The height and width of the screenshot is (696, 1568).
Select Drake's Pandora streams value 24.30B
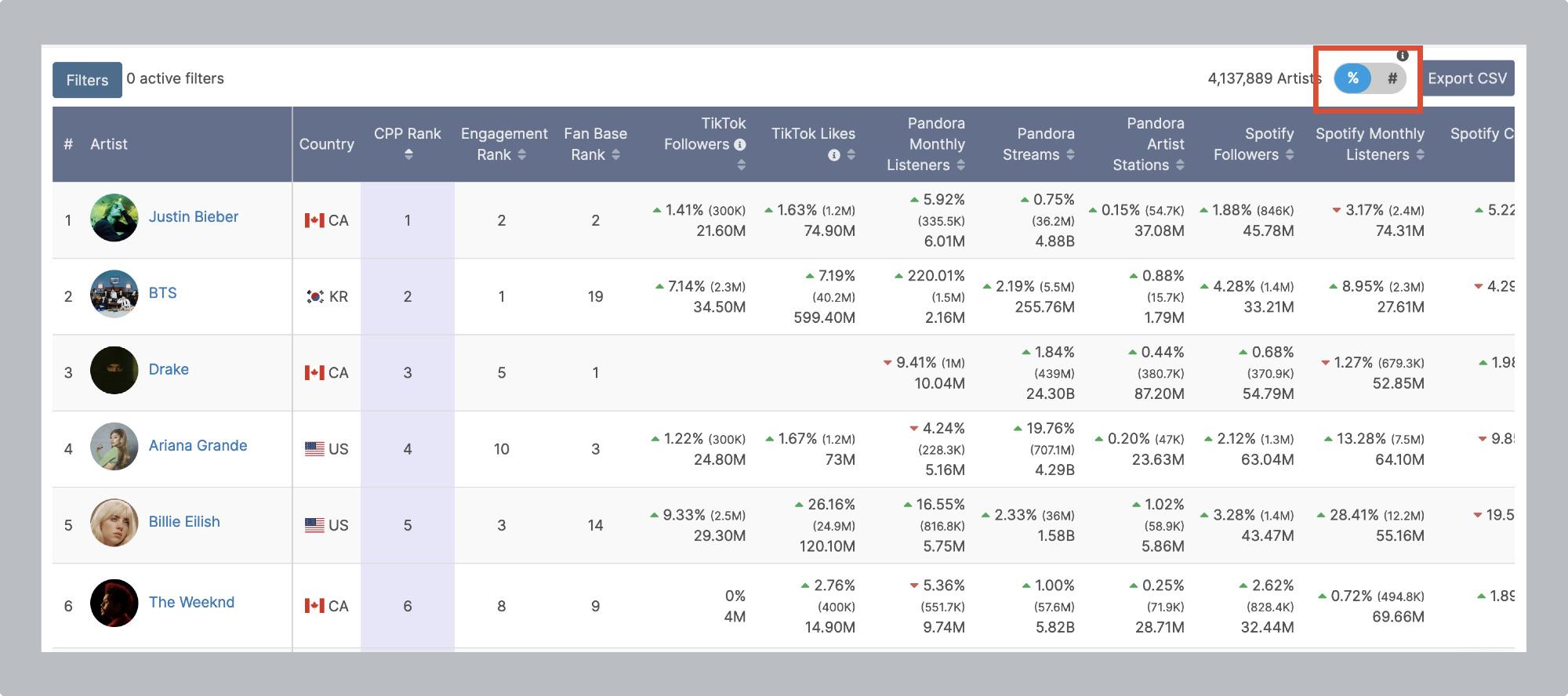(1051, 393)
